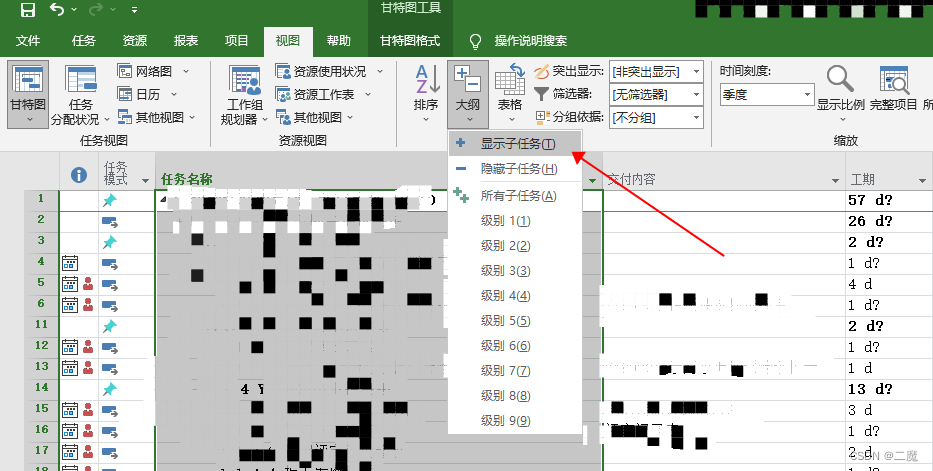
Task: Click the 表格 tables button
Action: [509, 94]
